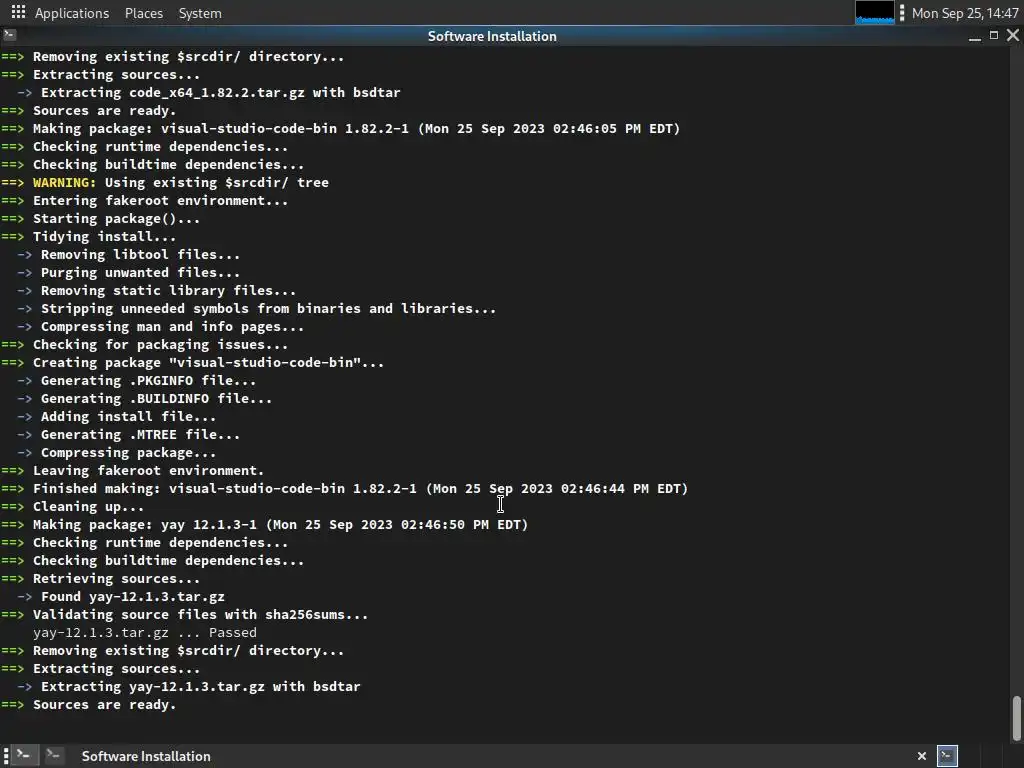Image resolution: width=1024 pixels, height=768 pixels.
Task: Click 'Extracting yay-12.1.3.tar.gz with bsdtar' line
Action: click(200, 686)
